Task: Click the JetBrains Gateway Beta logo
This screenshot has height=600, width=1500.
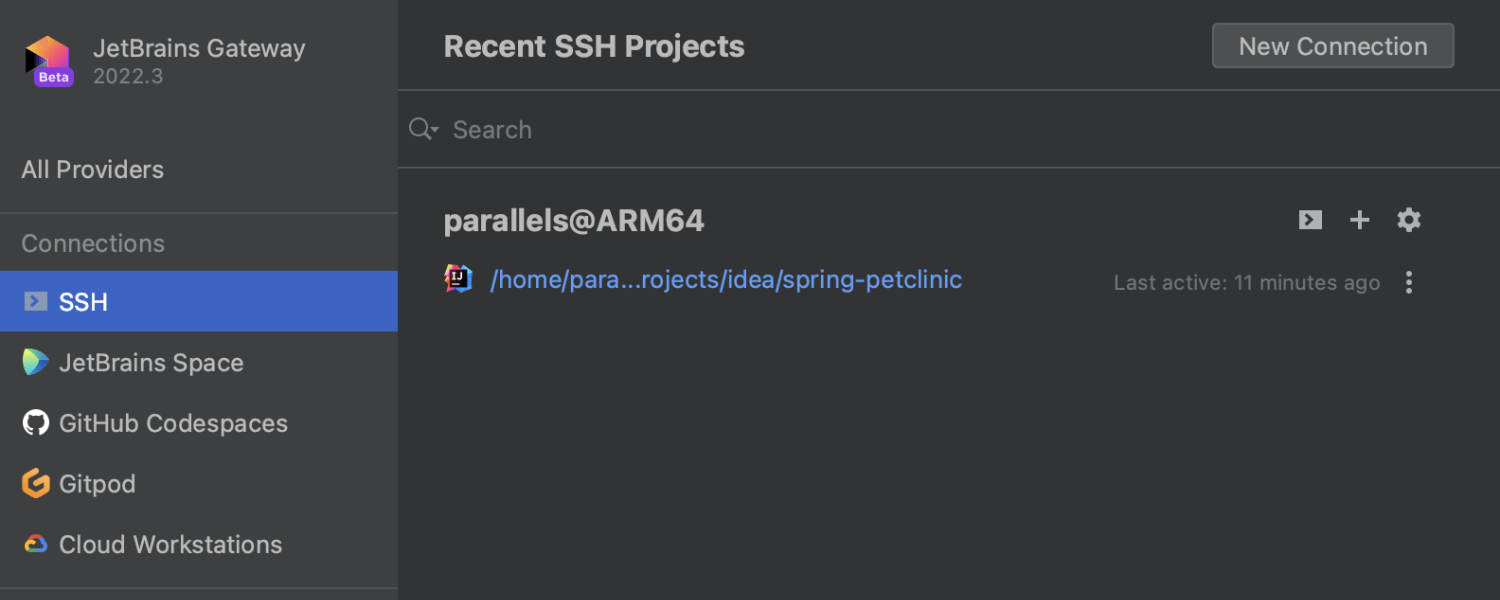Action: coord(49,61)
